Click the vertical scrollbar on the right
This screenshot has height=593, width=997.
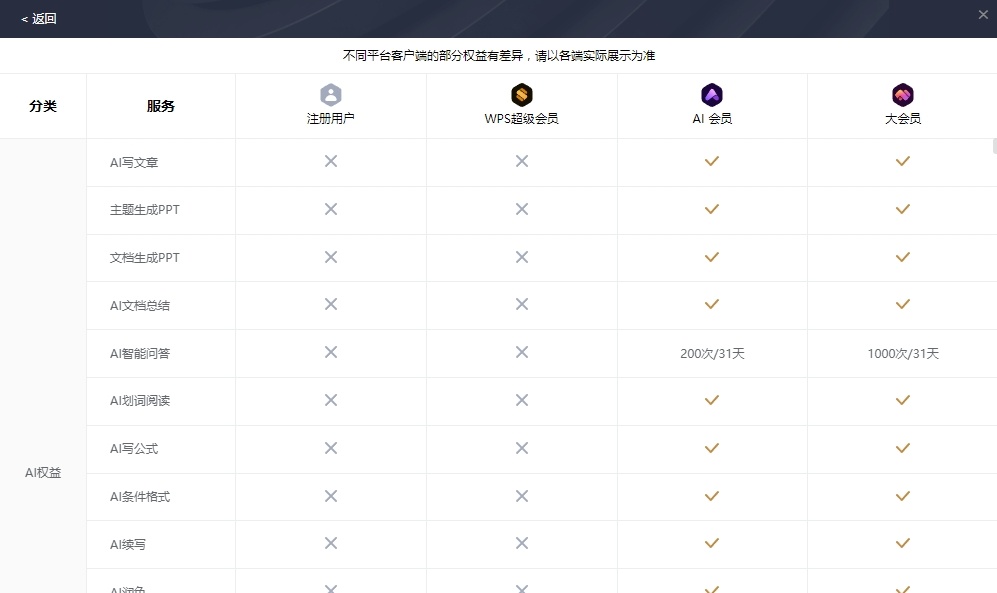pos(994,146)
